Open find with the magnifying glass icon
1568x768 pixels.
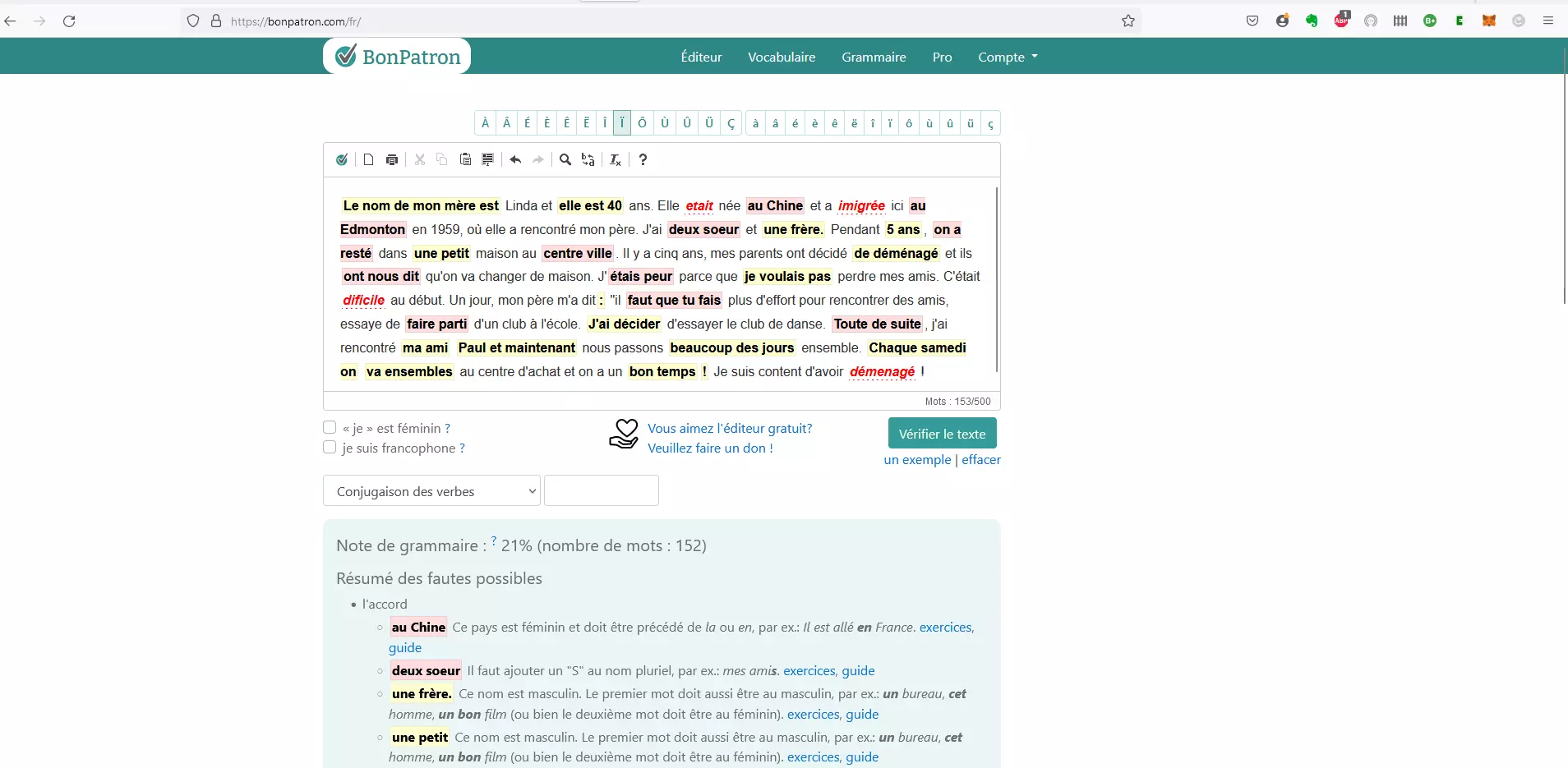565,159
